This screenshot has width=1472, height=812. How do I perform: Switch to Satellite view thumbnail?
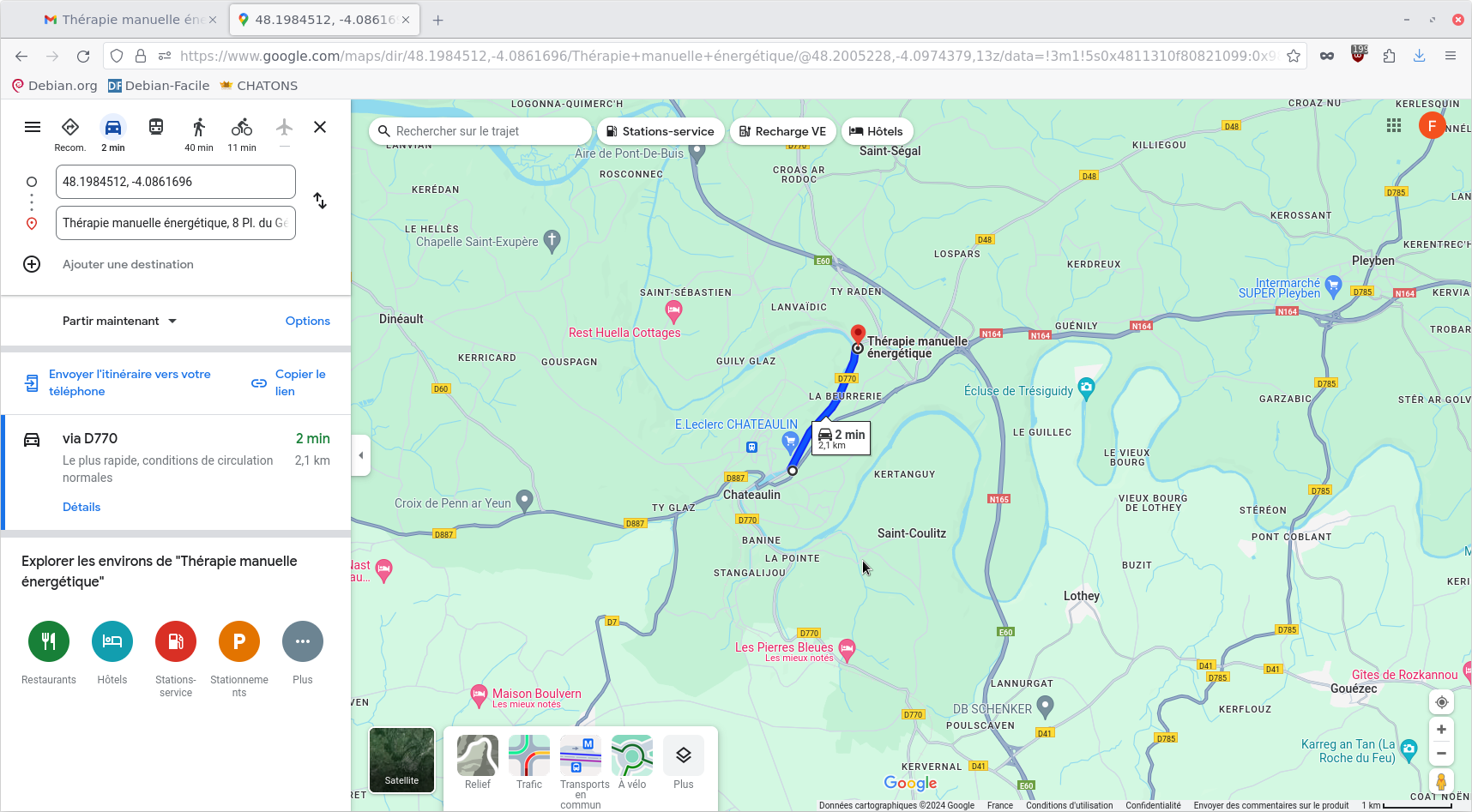coord(401,760)
